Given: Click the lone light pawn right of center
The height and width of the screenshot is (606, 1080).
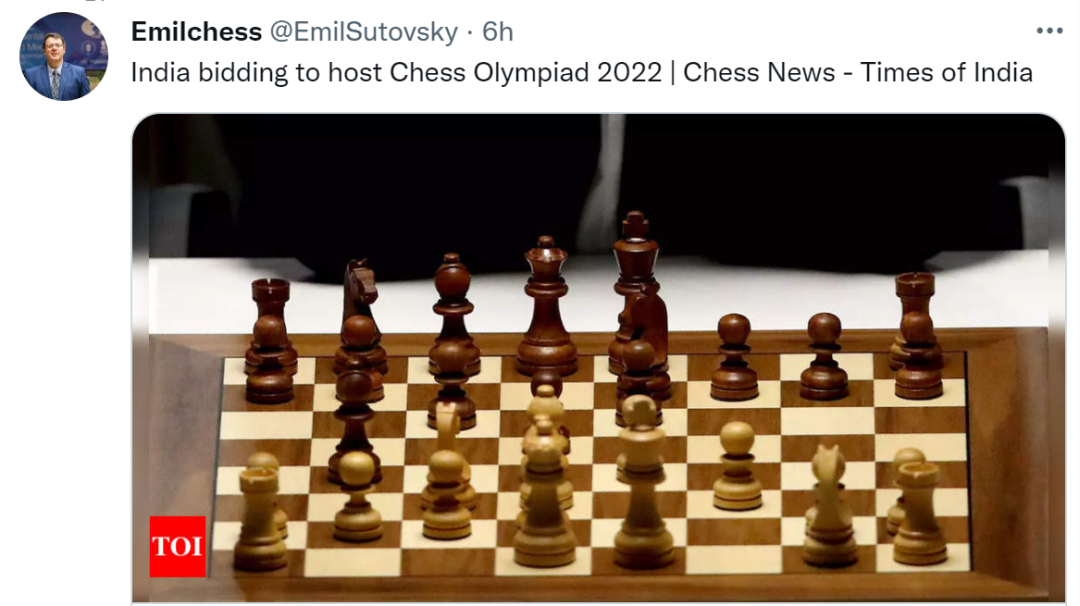Looking at the screenshot, I should (737, 466).
